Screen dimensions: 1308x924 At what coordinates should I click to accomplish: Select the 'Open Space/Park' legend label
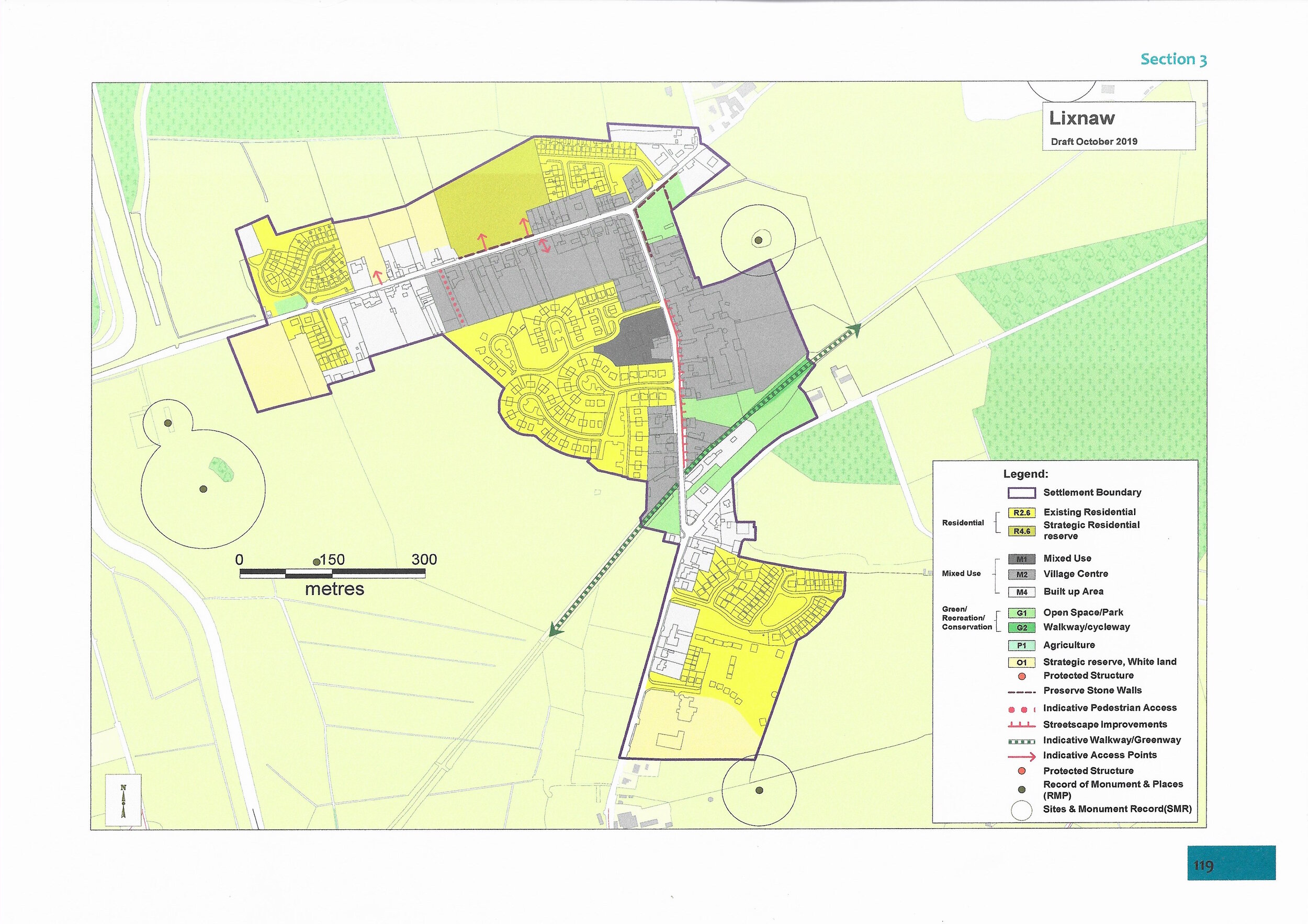pyautogui.click(x=1083, y=612)
